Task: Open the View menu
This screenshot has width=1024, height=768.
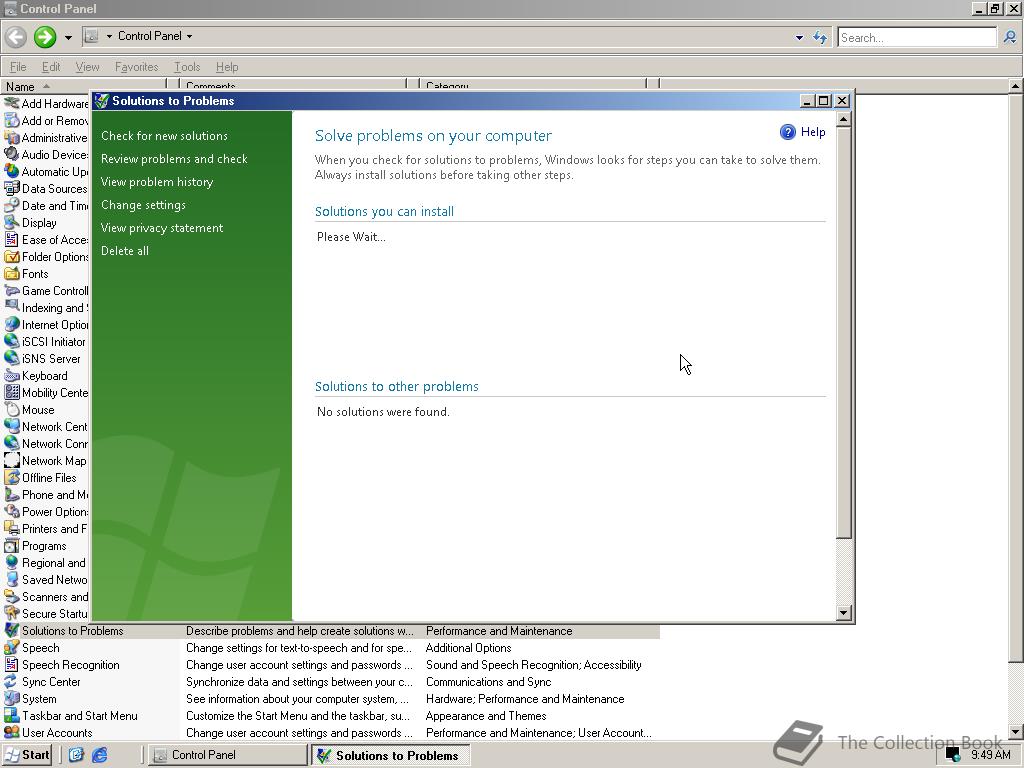Action: tap(88, 67)
